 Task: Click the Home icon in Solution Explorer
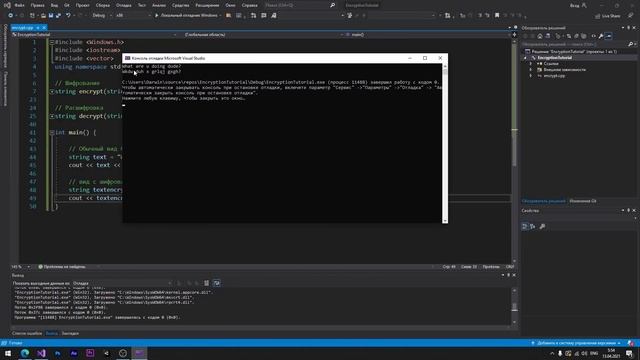pyautogui.click(x=540, y=36)
